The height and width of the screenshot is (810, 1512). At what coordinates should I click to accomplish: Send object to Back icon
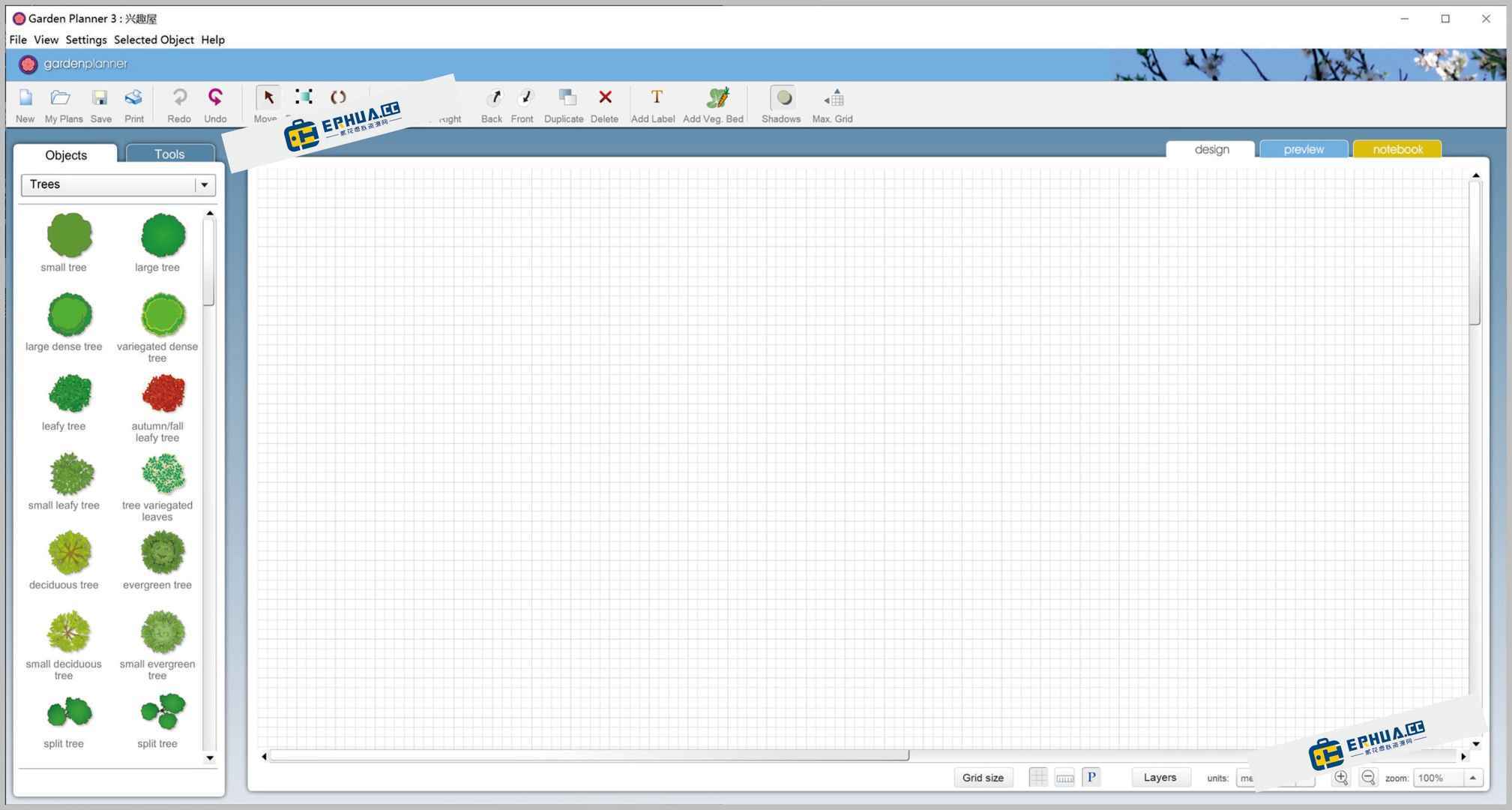493,98
